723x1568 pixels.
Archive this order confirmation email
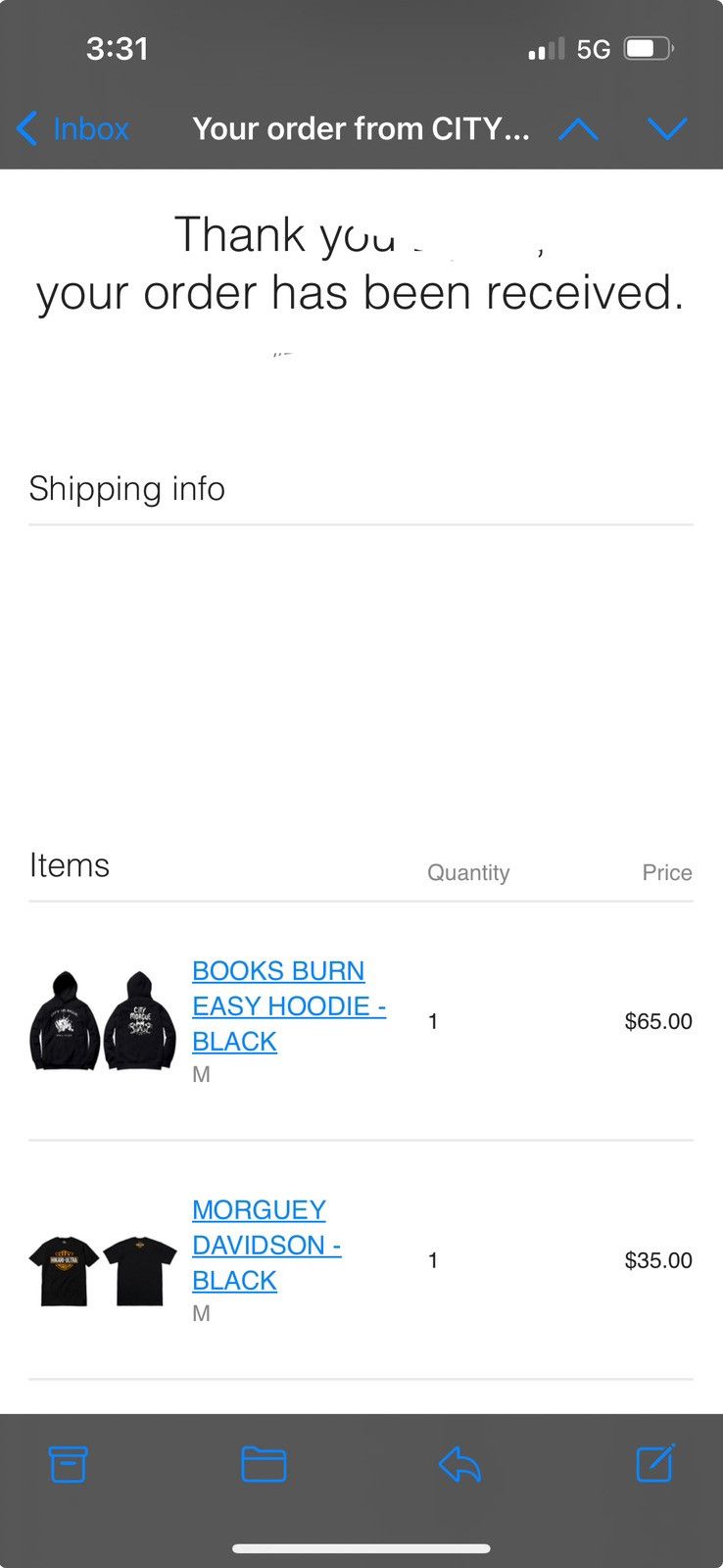pyautogui.click(x=69, y=1464)
